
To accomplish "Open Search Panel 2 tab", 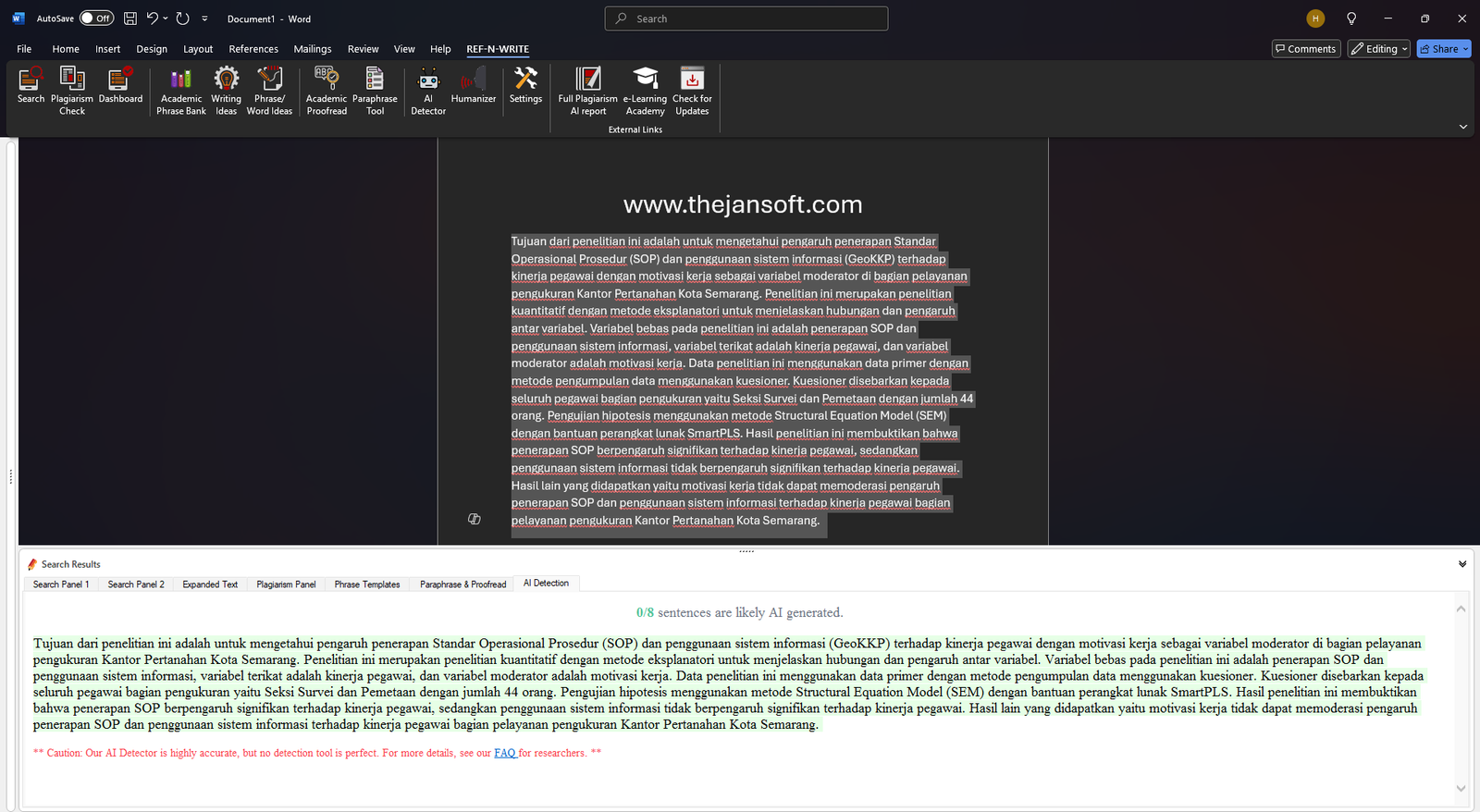I will (x=136, y=584).
